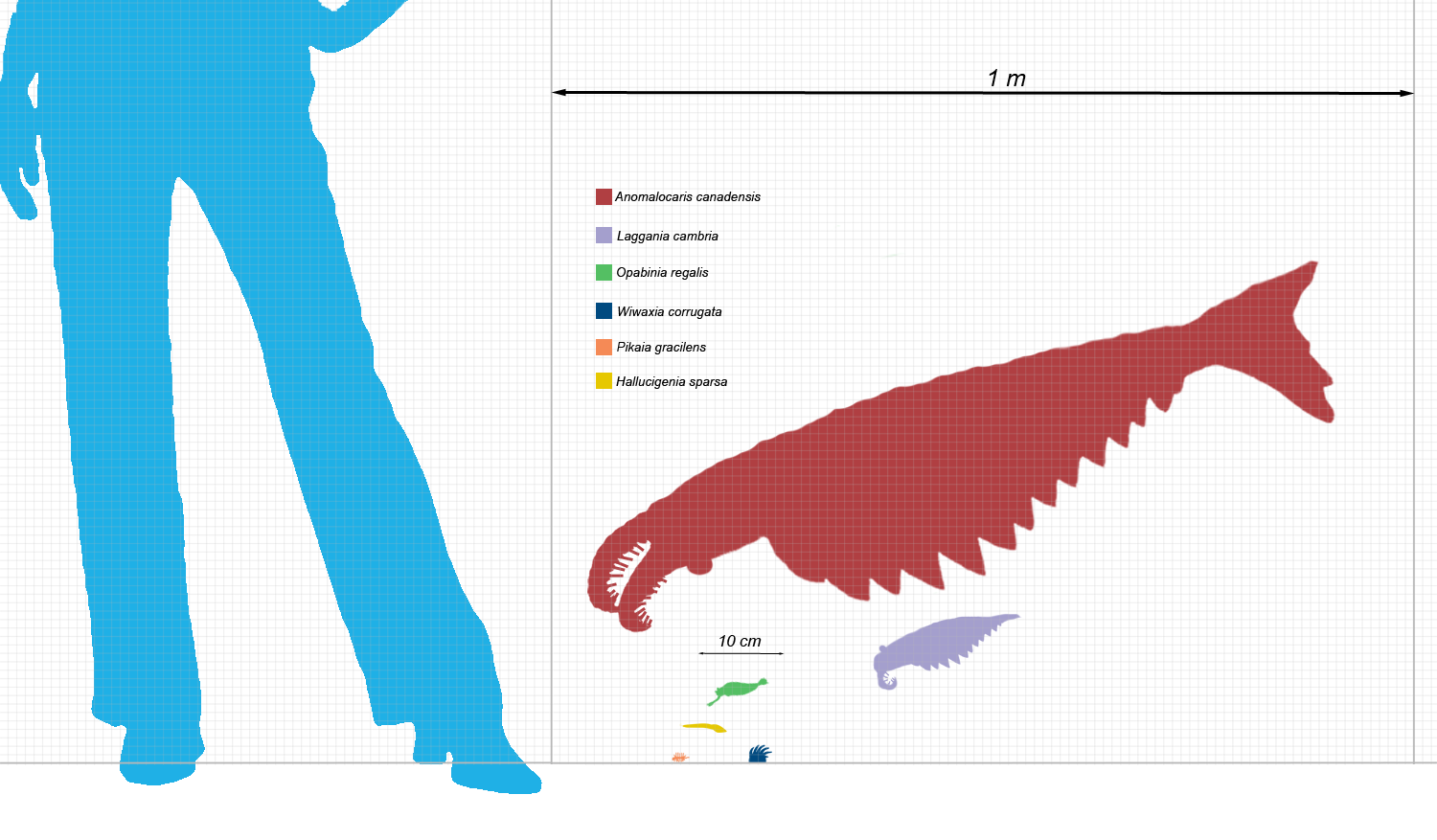Click the Opabinia regalis legend text
Screen dimensions: 1437x840
pos(662,273)
